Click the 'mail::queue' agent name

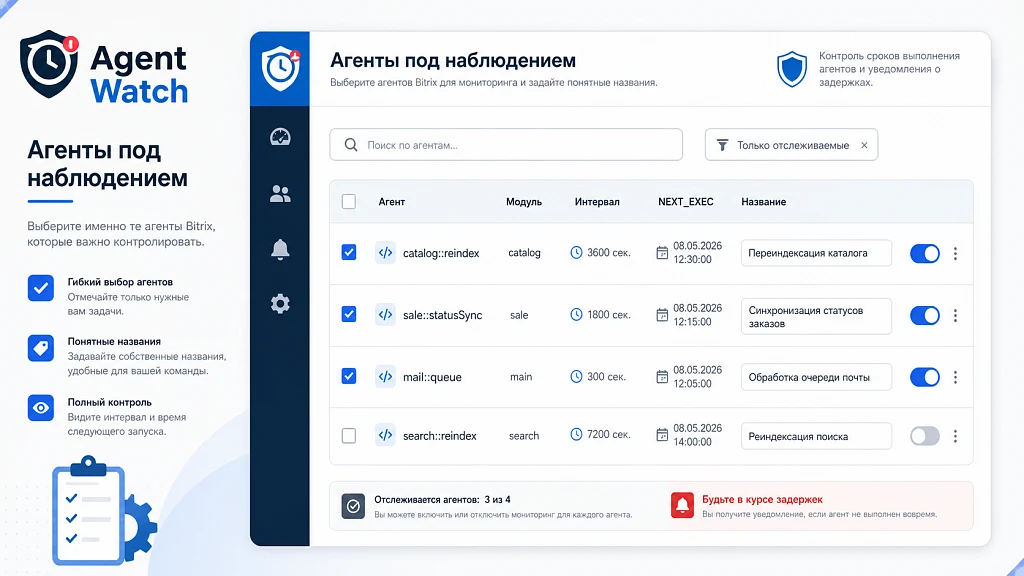(x=432, y=377)
